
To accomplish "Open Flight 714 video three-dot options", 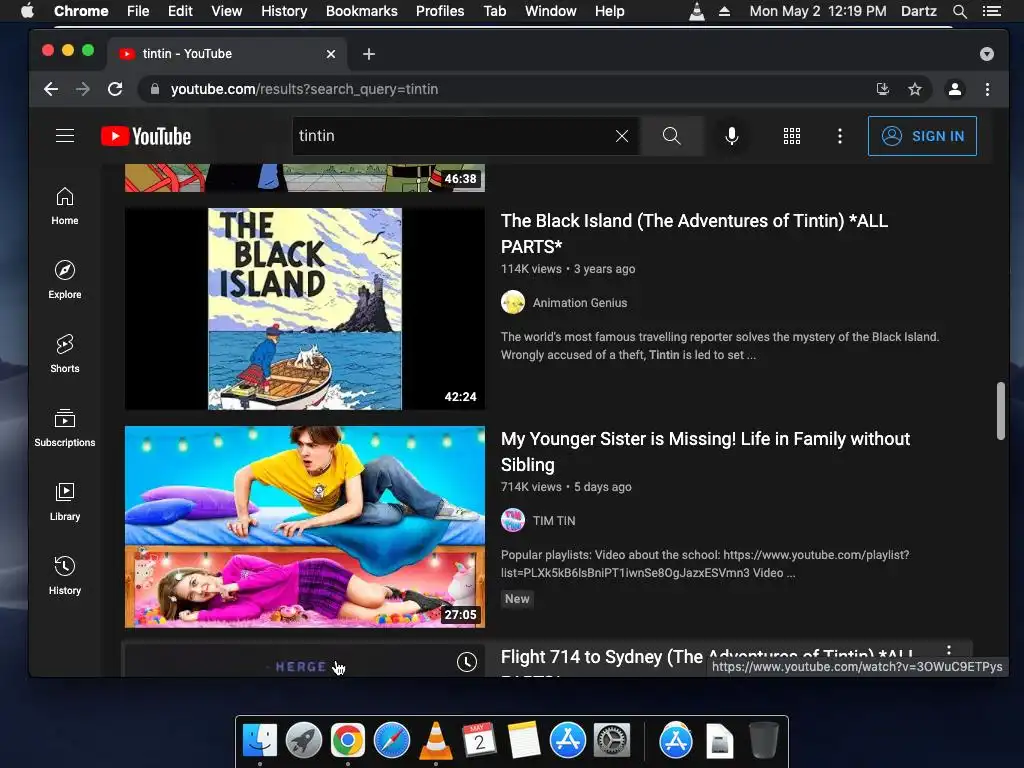I will 949,652.
